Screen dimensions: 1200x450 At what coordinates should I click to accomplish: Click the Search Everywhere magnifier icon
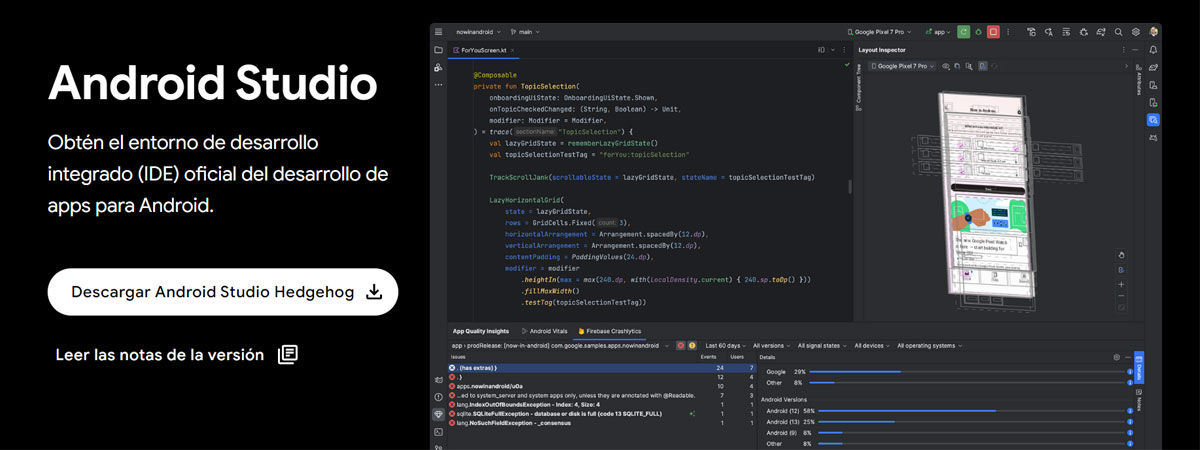1119,32
